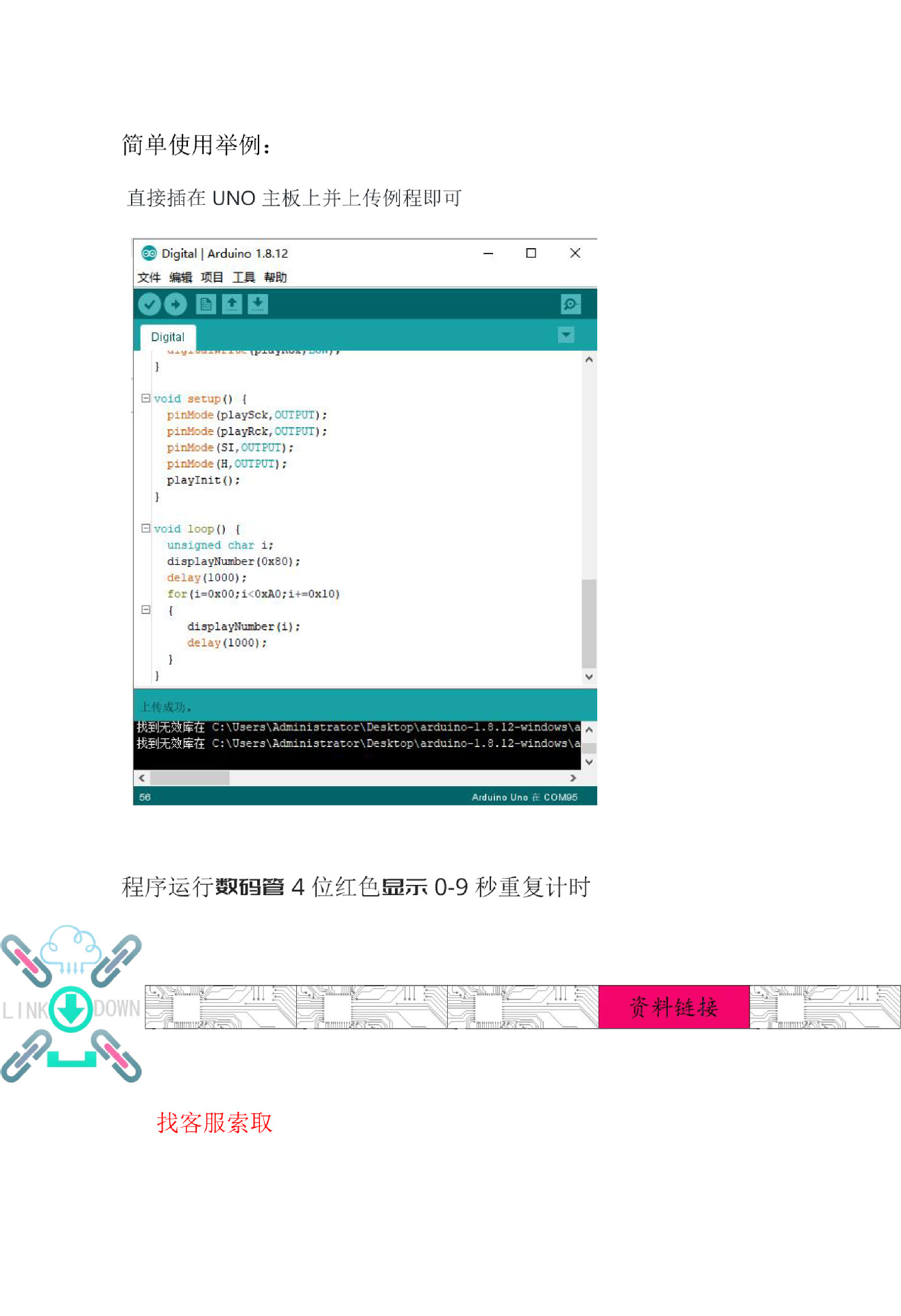Collapse the void loop() code block
Image resolution: width=901 pixels, height=1316 pixels.
[145, 528]
